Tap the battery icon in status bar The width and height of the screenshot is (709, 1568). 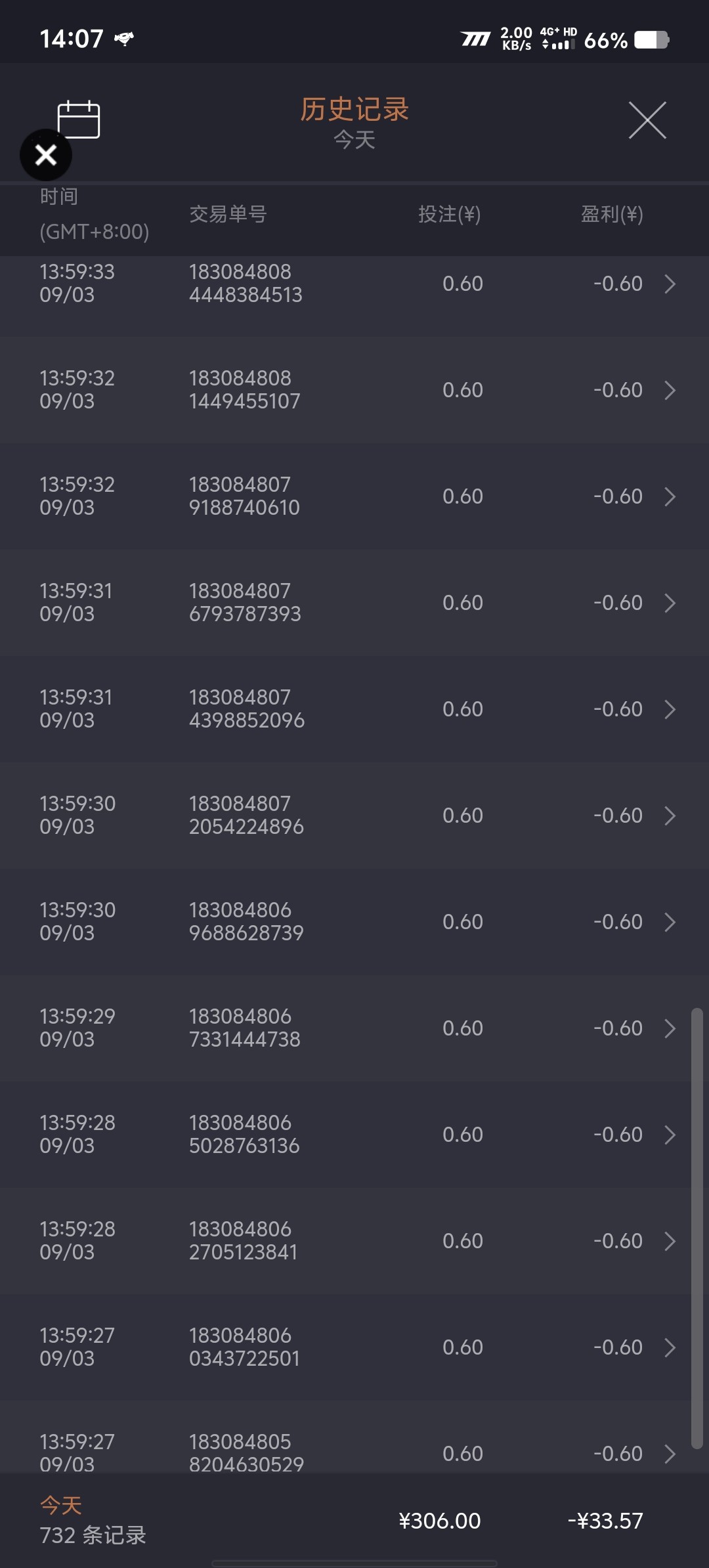(651, 40)
